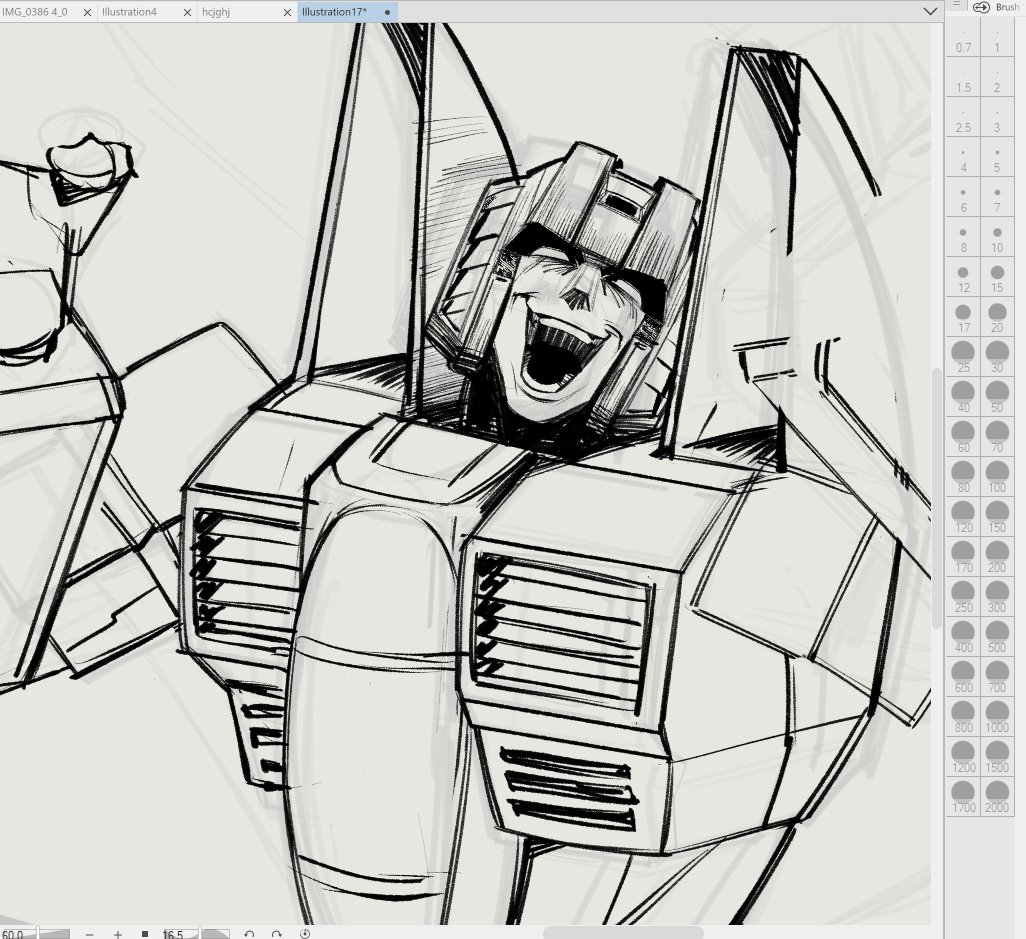Select brush size 170 preset
The width and height of the screenshot is (1026, 939).
pos(963,558)
